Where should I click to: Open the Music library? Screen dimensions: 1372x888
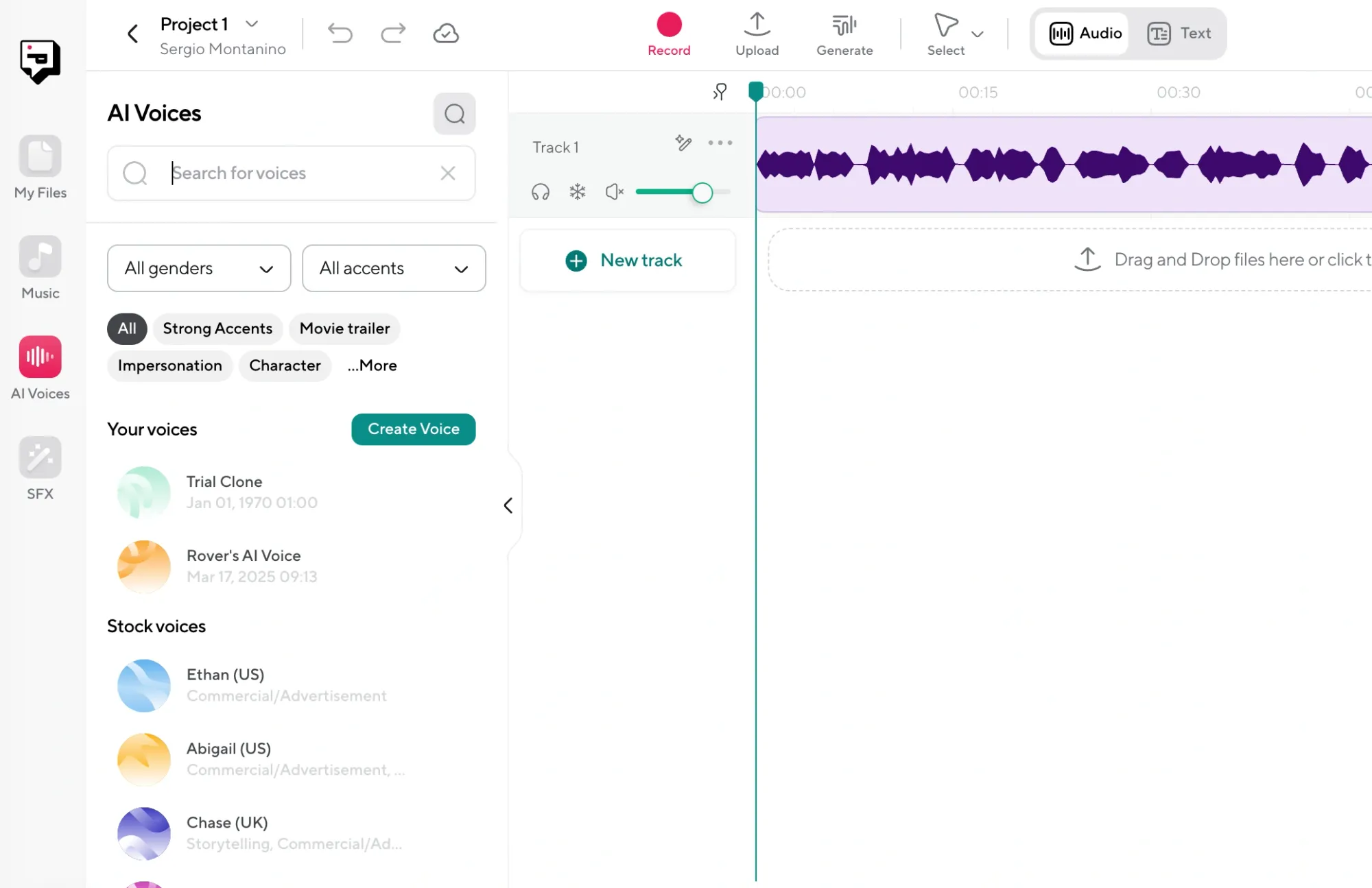pos(39,267)
